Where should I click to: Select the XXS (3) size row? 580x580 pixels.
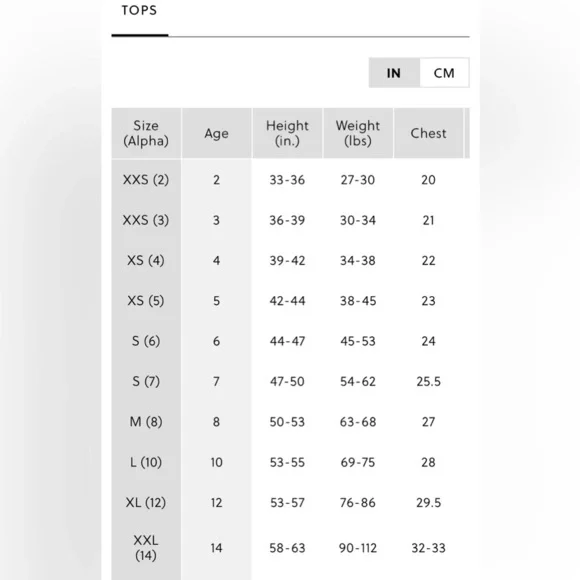pos(290,220)
